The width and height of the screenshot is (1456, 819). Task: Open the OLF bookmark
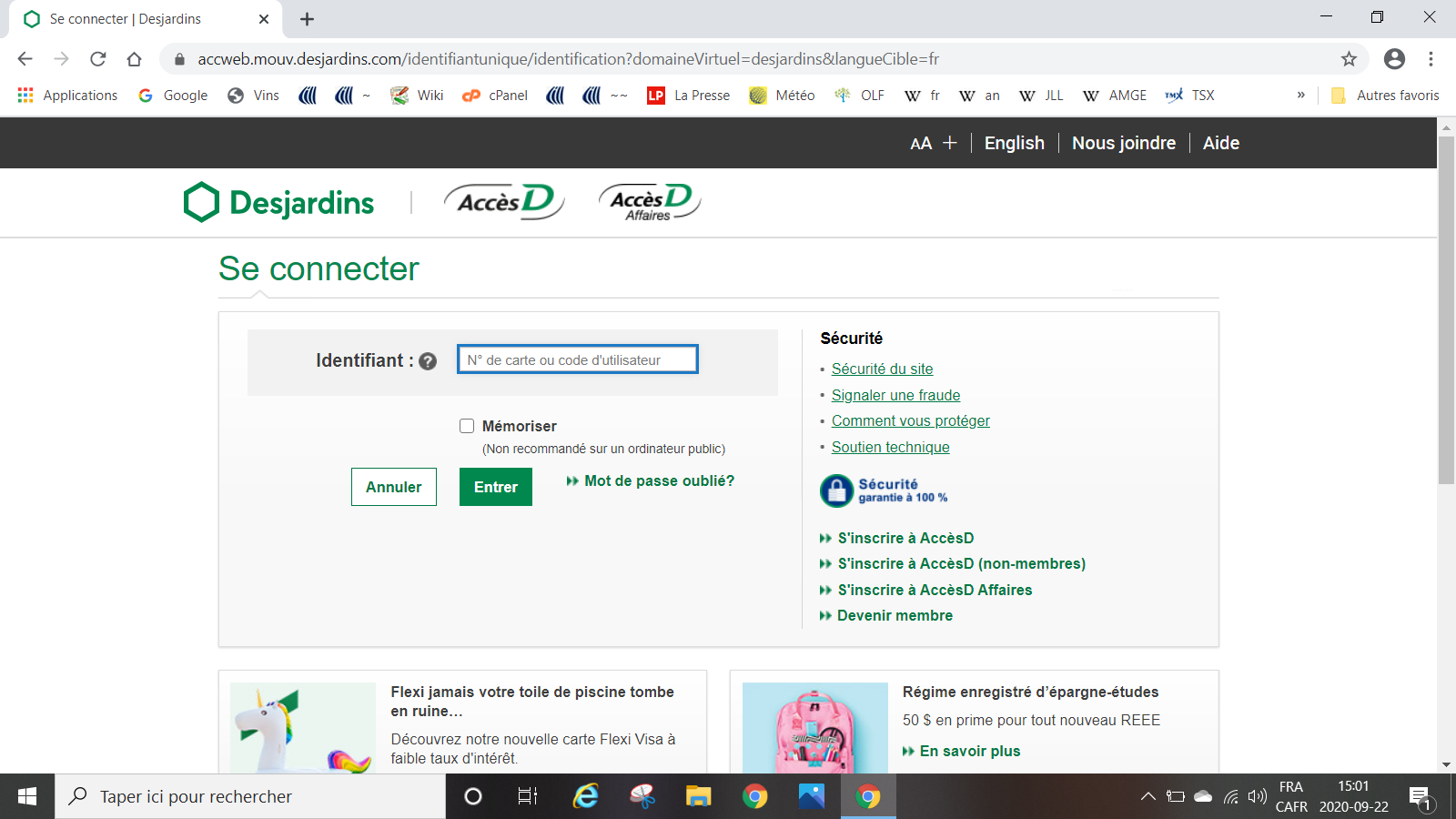pyautogui.click(x=859, y=96)
